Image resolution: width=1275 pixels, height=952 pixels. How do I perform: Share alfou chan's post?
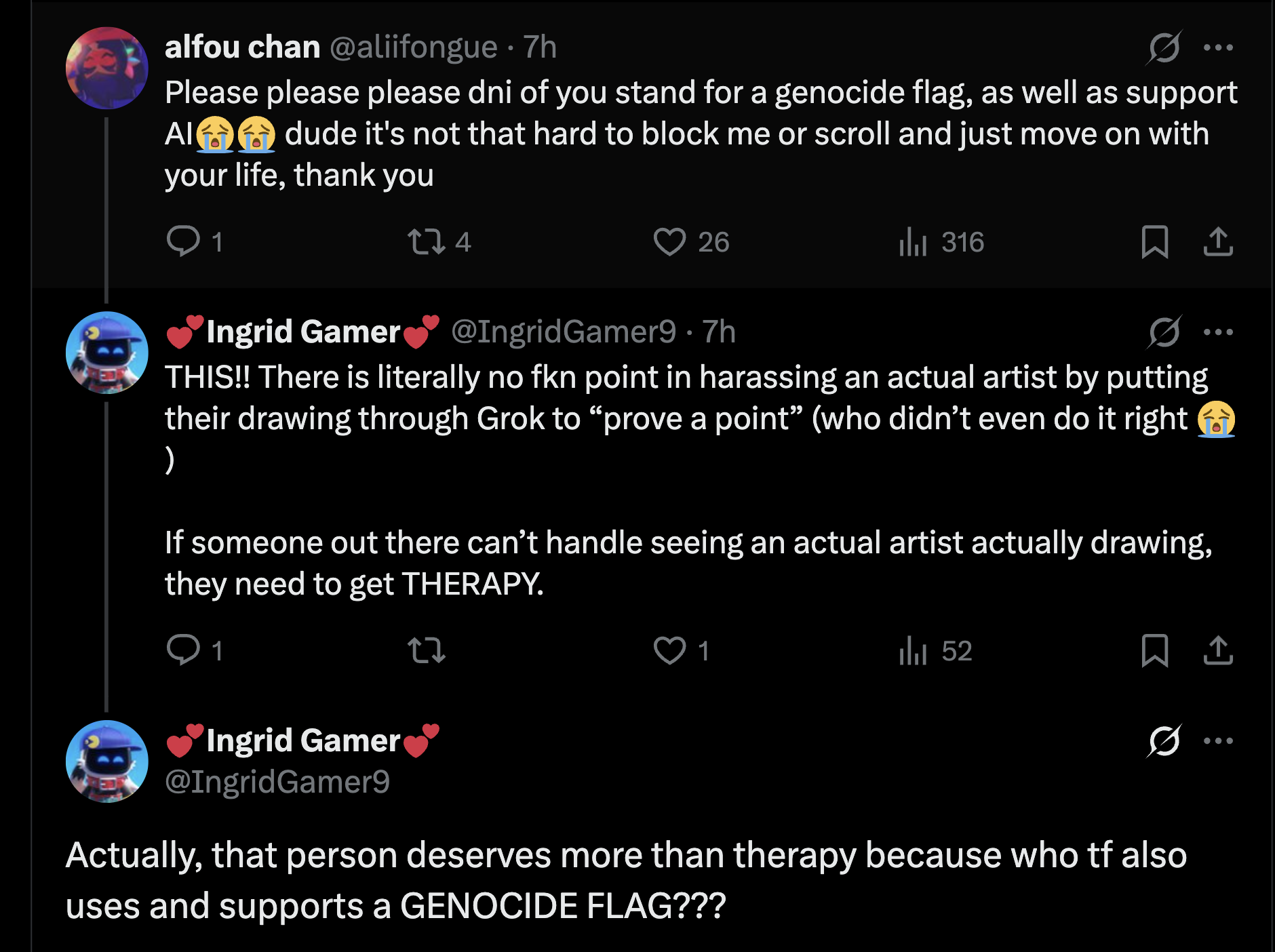point(1218,241)
